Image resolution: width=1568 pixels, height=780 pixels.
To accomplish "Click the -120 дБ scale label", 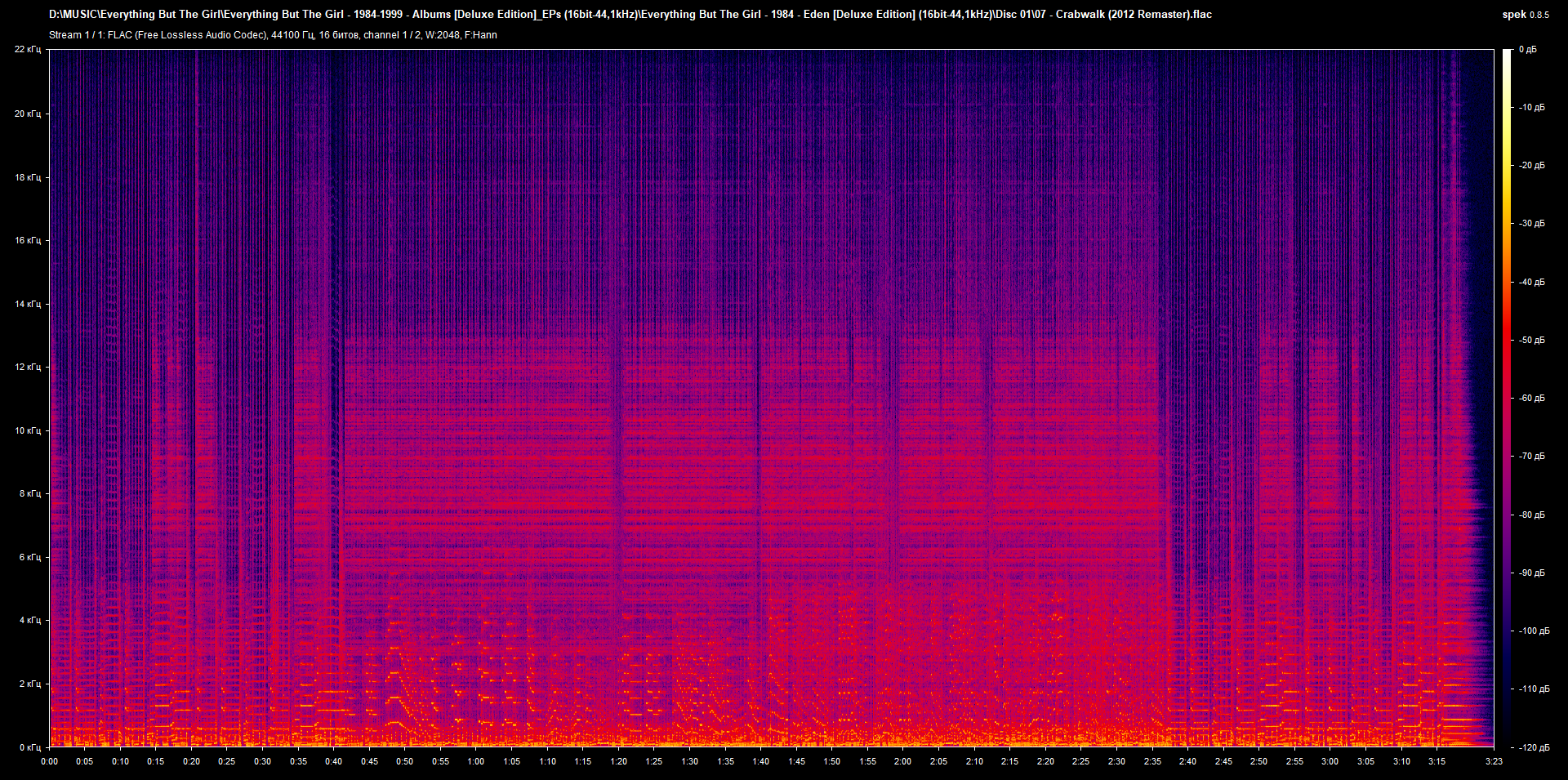I will coord(1534,747).
